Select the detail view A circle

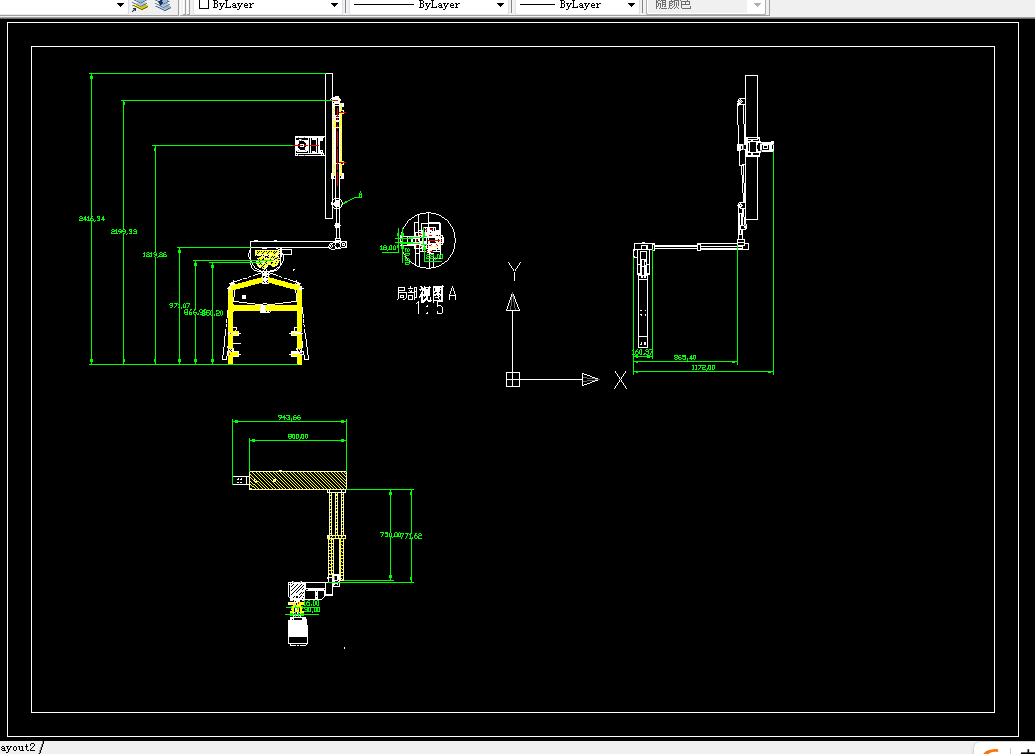(428, 240)
